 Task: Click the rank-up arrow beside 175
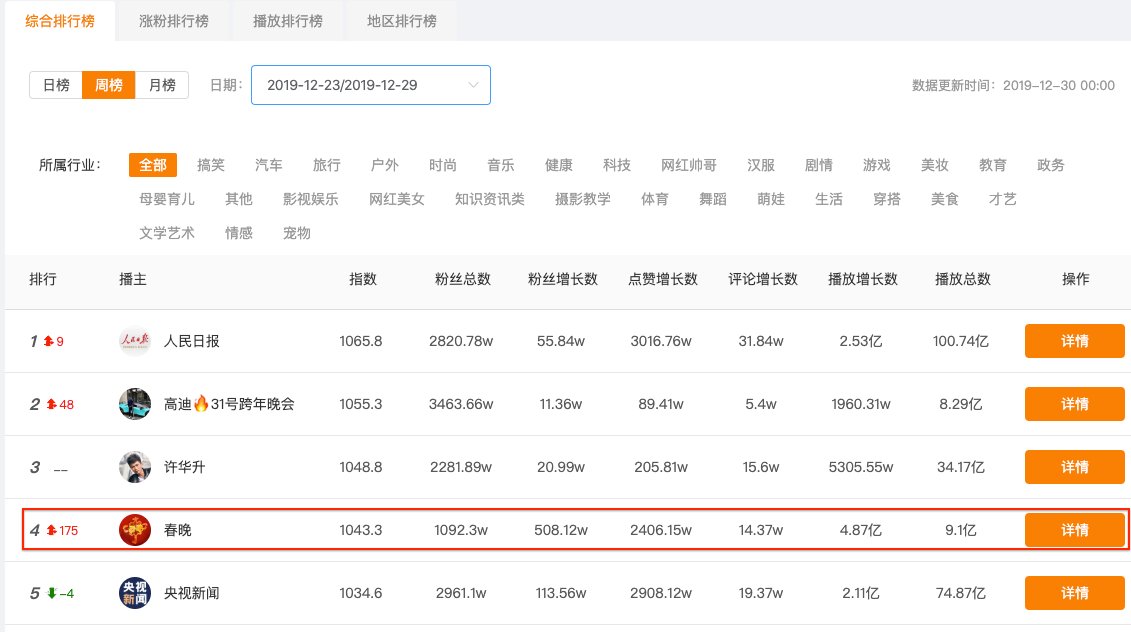click(51, 530)
